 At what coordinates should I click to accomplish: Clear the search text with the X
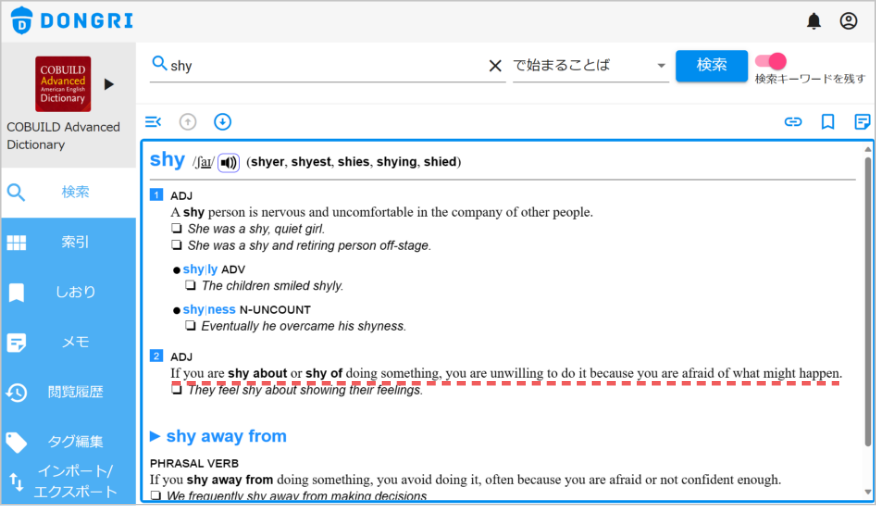click(x=495, y=66)
